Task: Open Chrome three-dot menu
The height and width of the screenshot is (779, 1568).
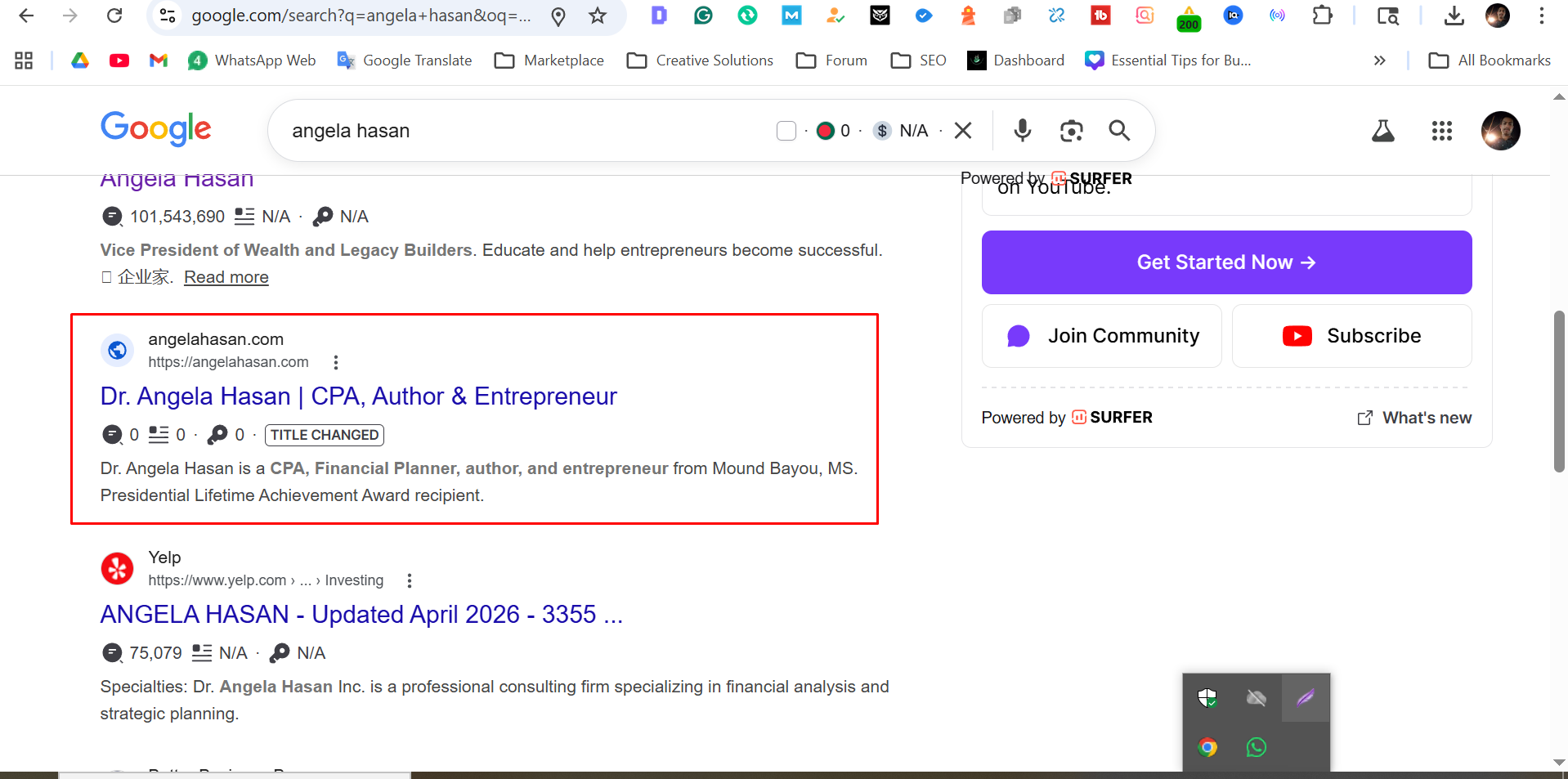Action: click(1541, 16)
